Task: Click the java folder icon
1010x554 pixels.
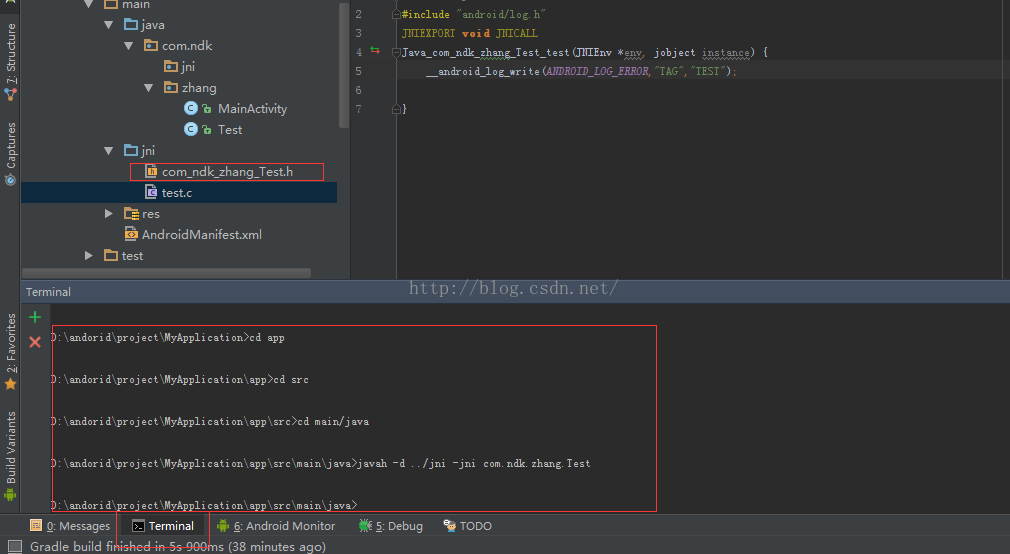Action: [x=131, y=24]
